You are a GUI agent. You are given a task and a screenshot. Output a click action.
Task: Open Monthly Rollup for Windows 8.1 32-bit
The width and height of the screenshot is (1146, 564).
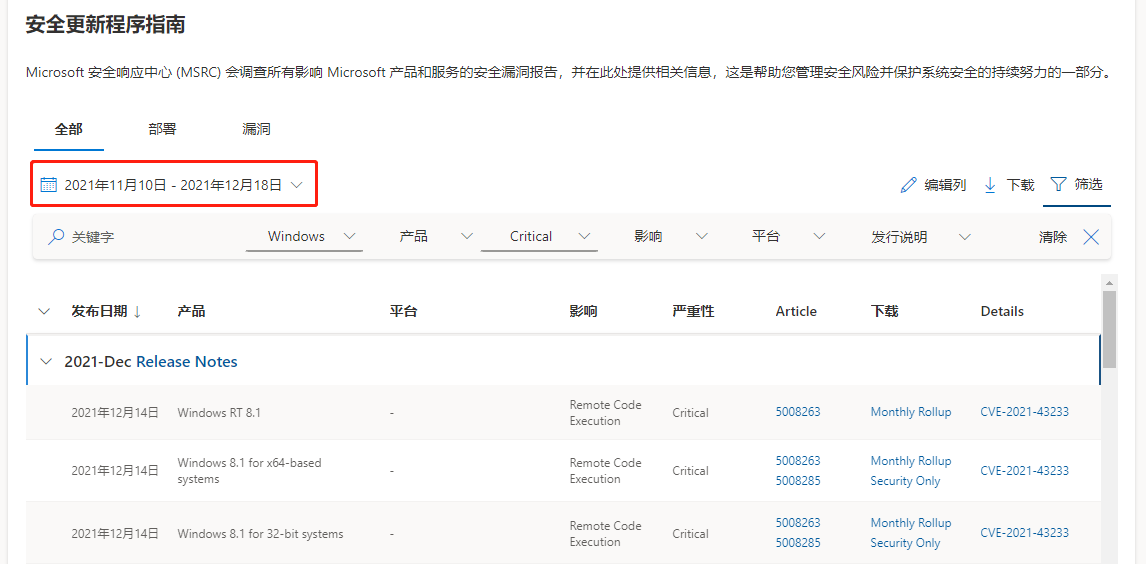pos(911,523)
